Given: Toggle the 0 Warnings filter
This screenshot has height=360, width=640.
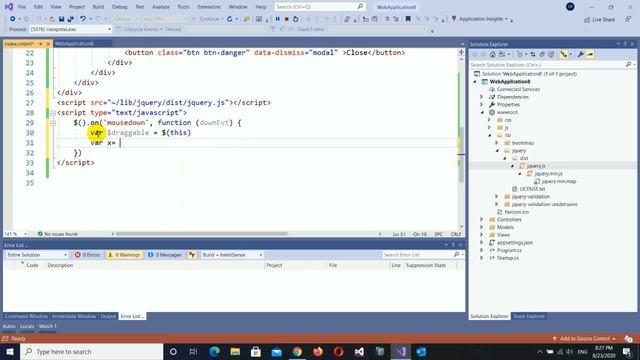Looking at the screenshot, I should (124, 255).
